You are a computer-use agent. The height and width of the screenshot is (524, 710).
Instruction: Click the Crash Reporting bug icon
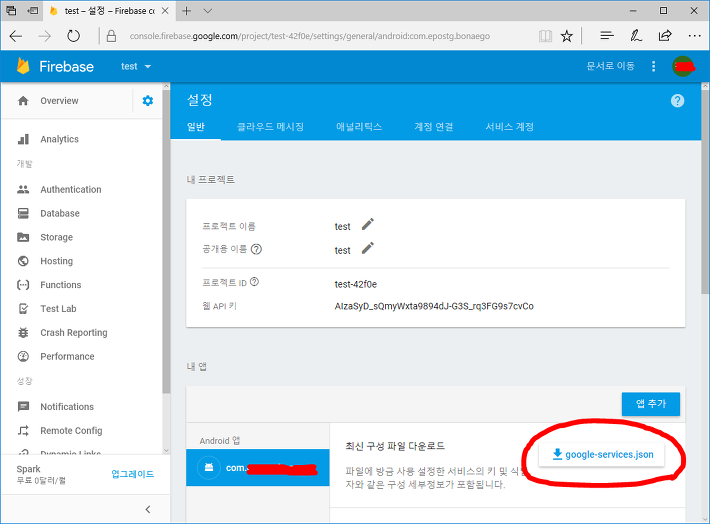[23, 333]
